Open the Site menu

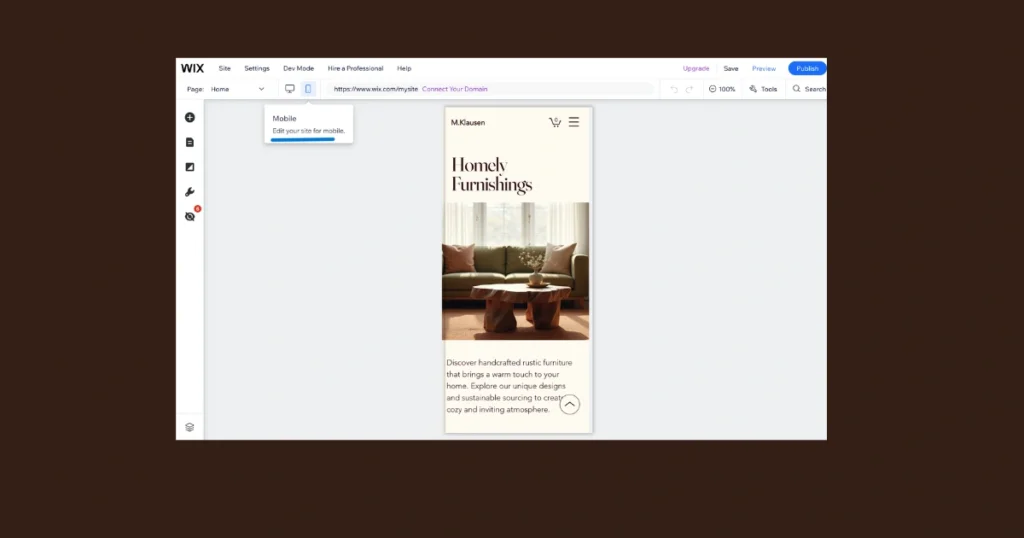225,68
